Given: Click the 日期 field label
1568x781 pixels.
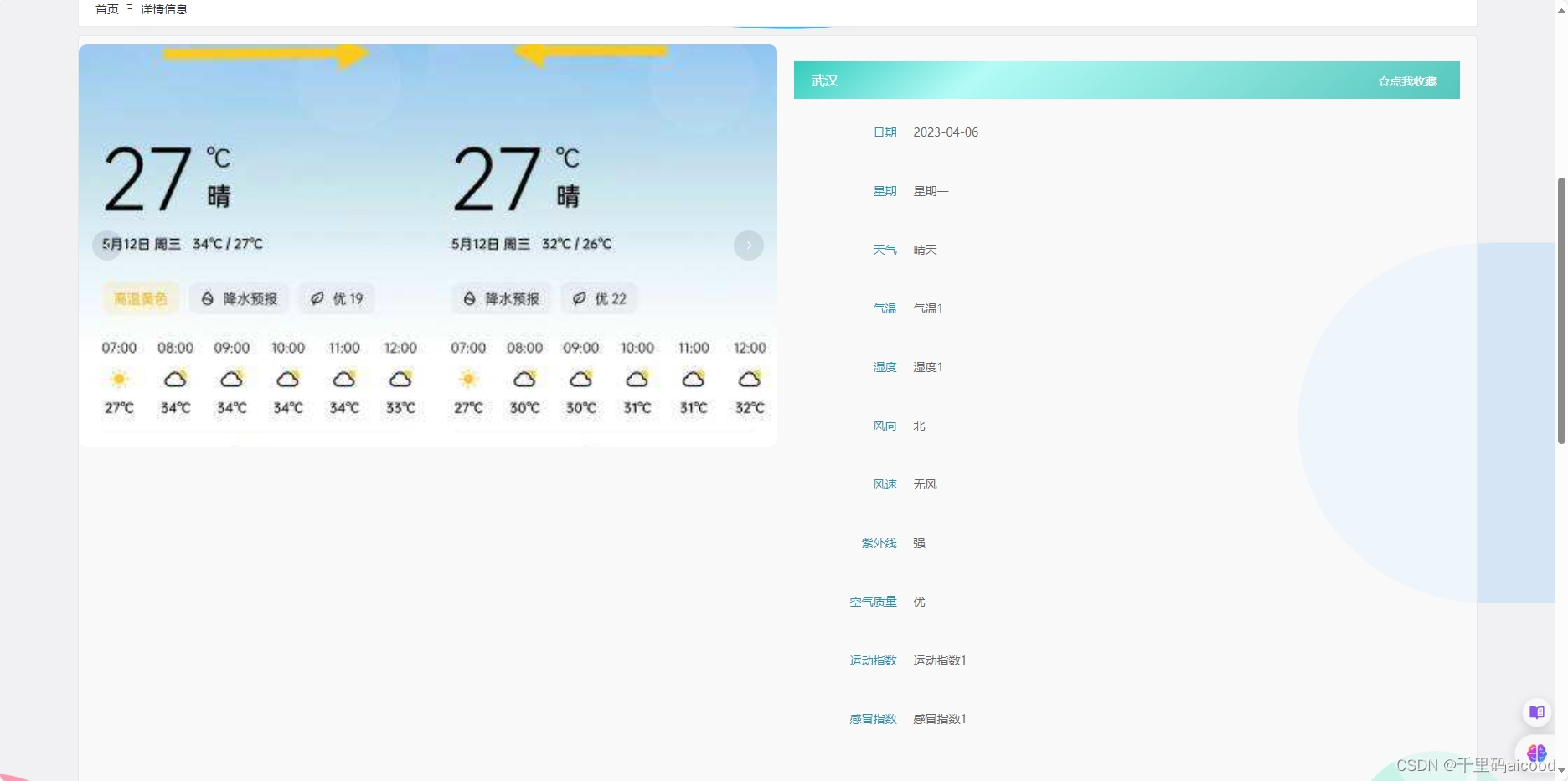Looking at the screenshot, I should pyautogui.click(x=885, y=132).
